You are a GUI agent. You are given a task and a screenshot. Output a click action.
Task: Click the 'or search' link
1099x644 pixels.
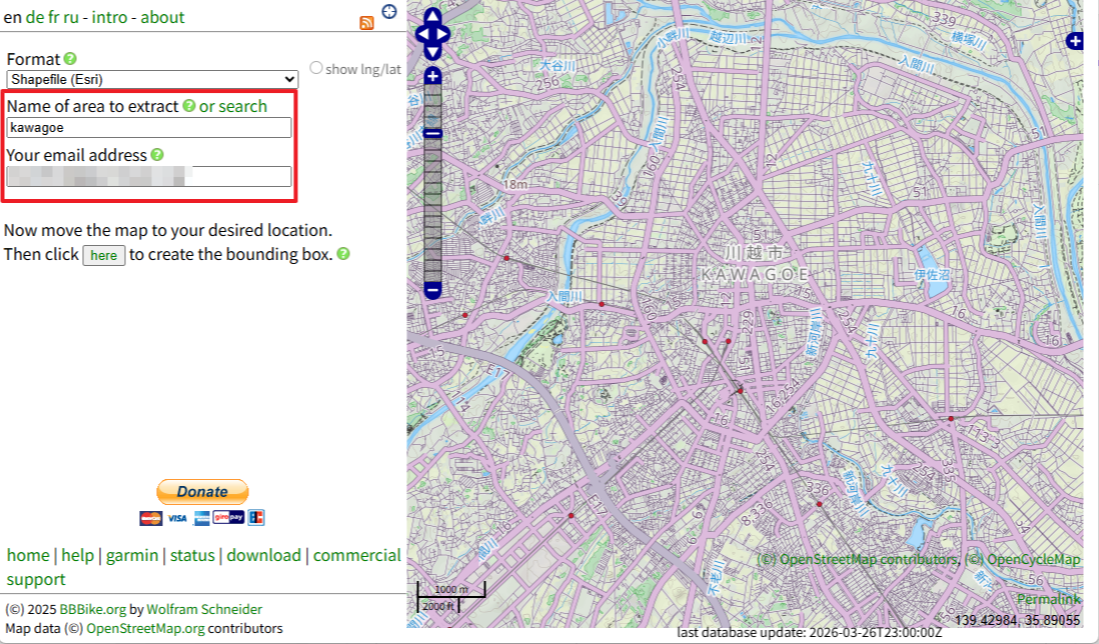pos(233,106)
